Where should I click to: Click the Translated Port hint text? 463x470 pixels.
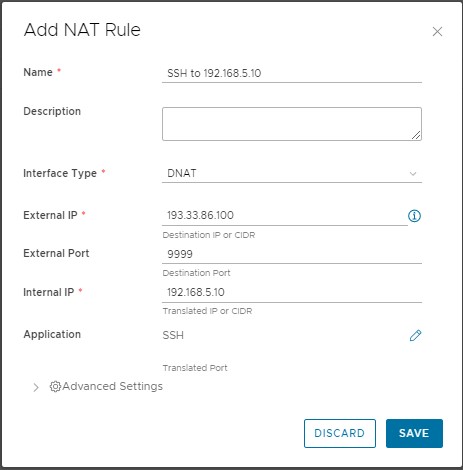(x=195, y=368)
